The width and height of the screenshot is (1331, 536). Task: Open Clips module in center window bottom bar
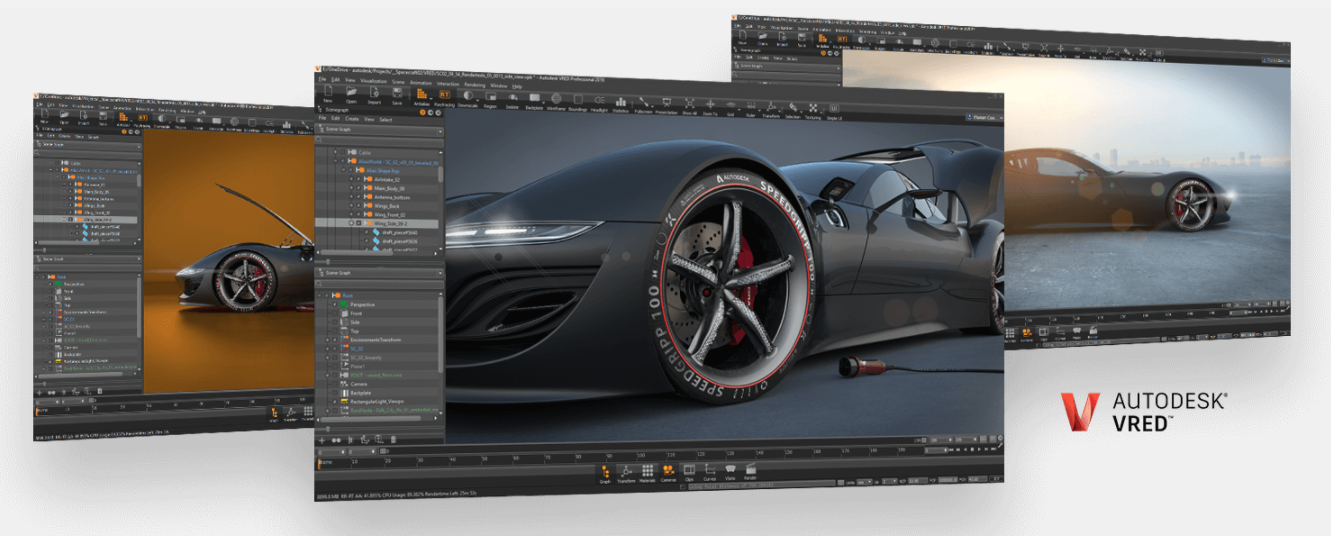pyautogui.click(x=689, y=472)
